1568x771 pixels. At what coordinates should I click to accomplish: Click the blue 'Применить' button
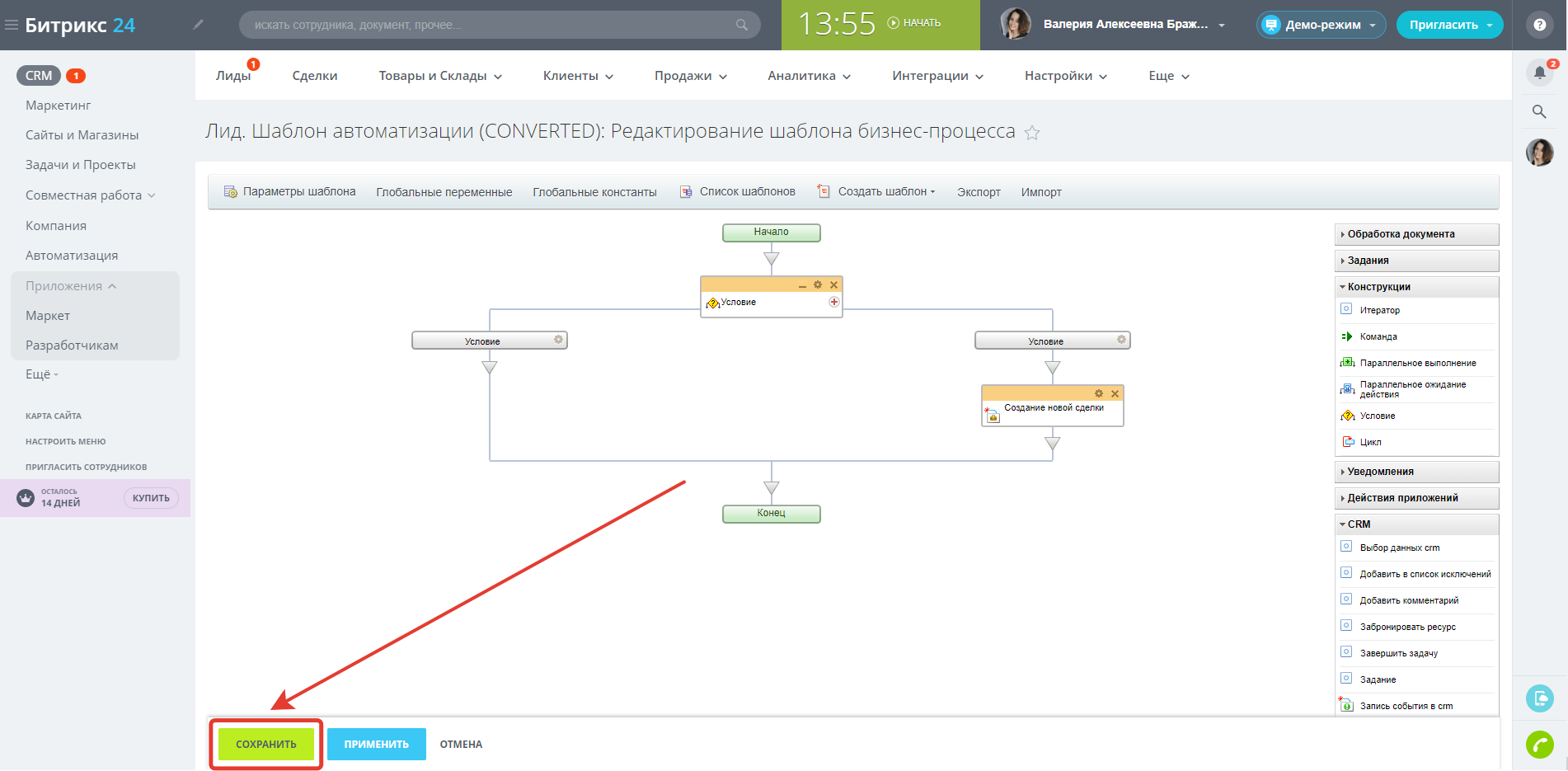pos(377,744)
